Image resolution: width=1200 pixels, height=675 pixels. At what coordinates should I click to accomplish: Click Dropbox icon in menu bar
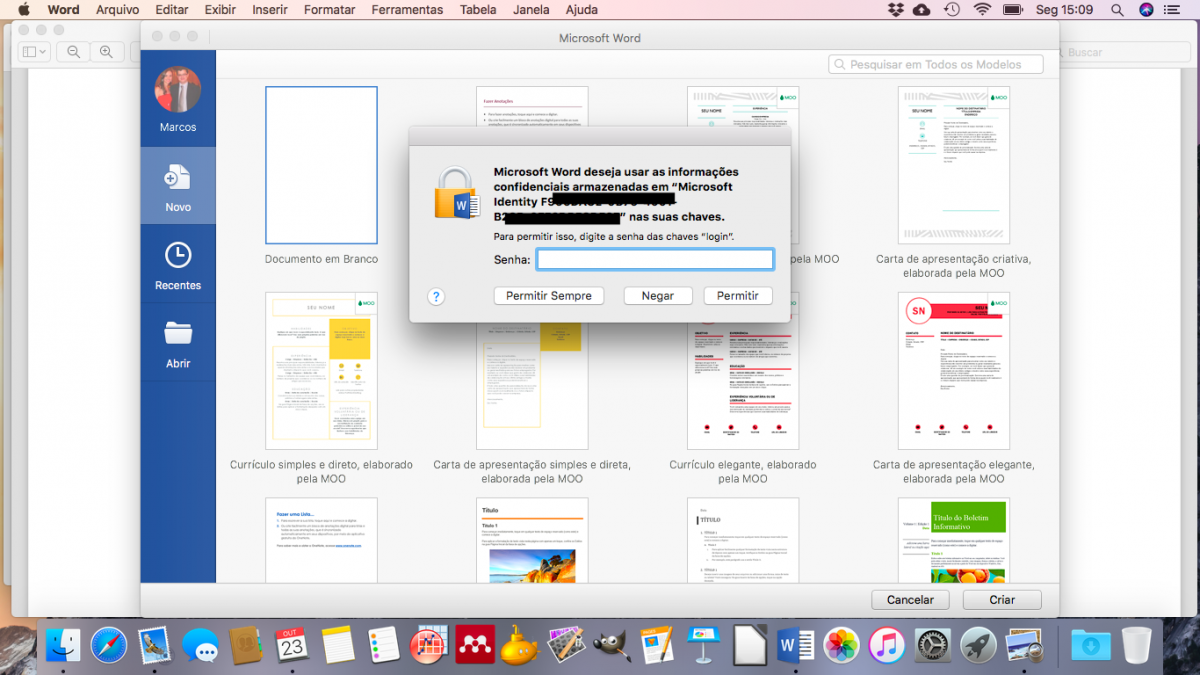tap(895, 9)
